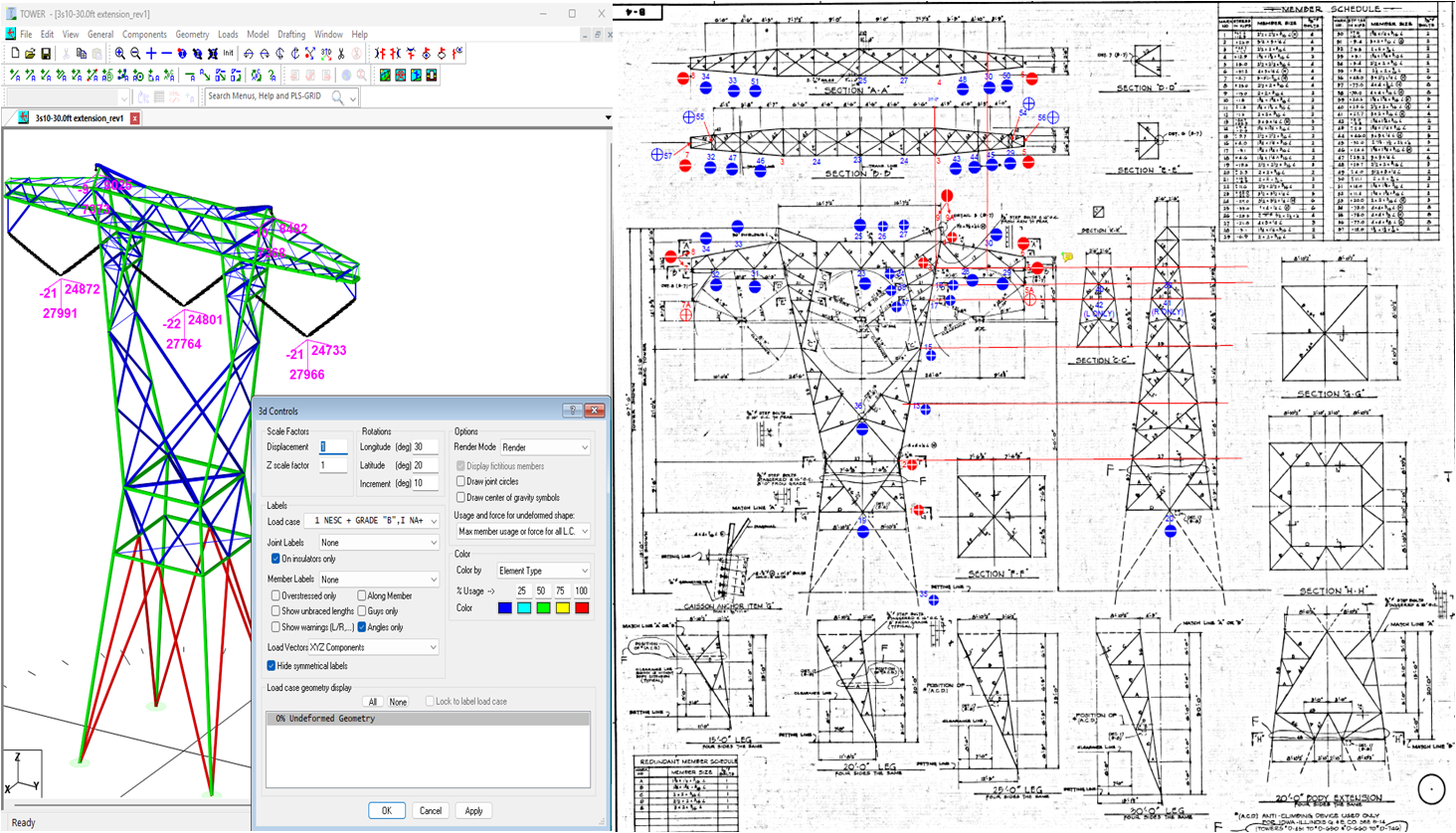Click the Save file icon

[46, 54]
